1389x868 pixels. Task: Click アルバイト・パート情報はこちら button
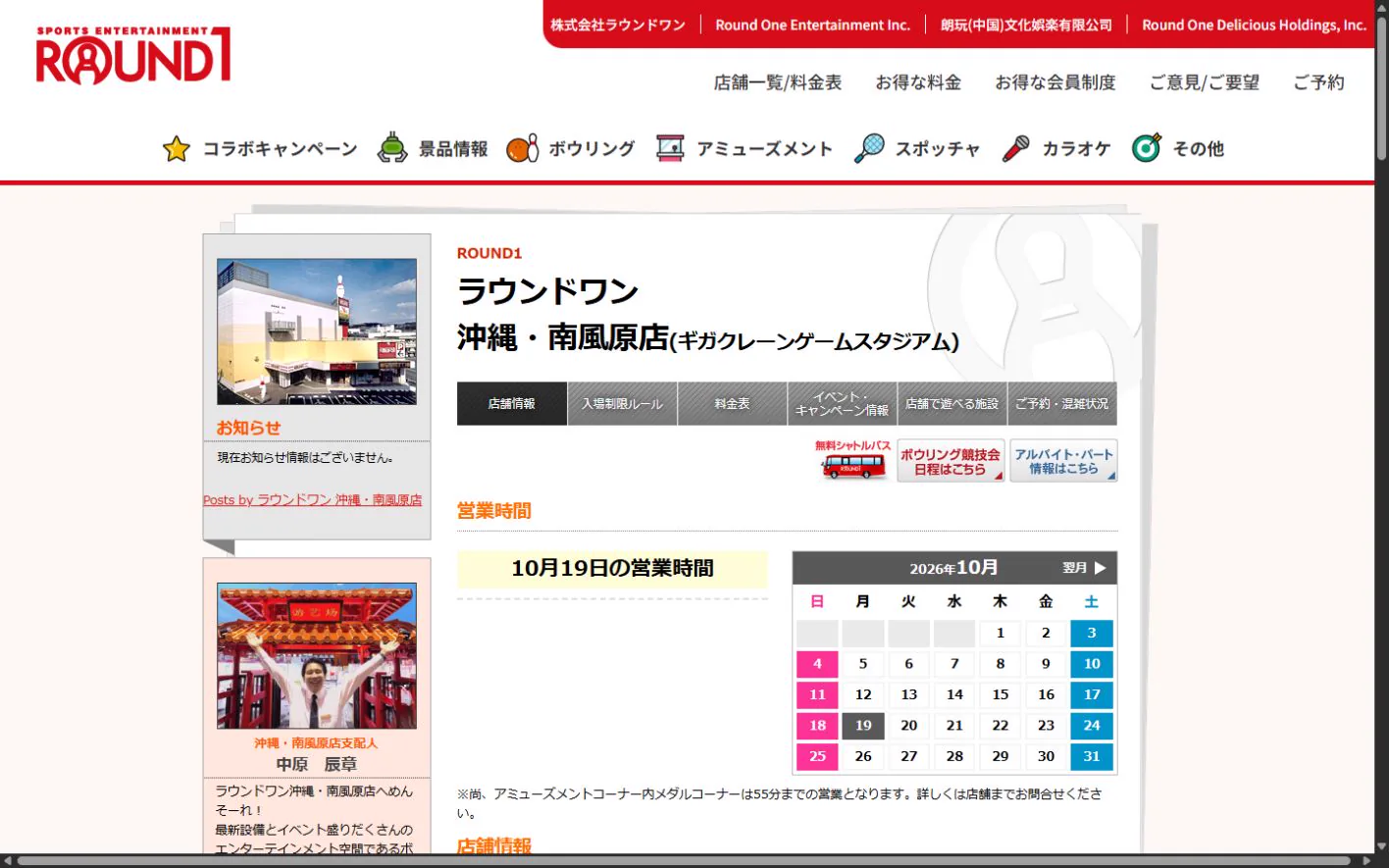coord(1063,461)
